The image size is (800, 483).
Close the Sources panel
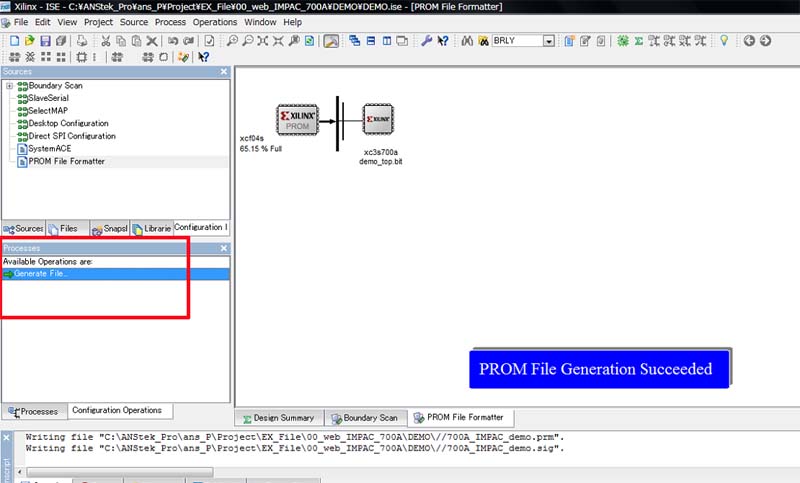[223, 72]
